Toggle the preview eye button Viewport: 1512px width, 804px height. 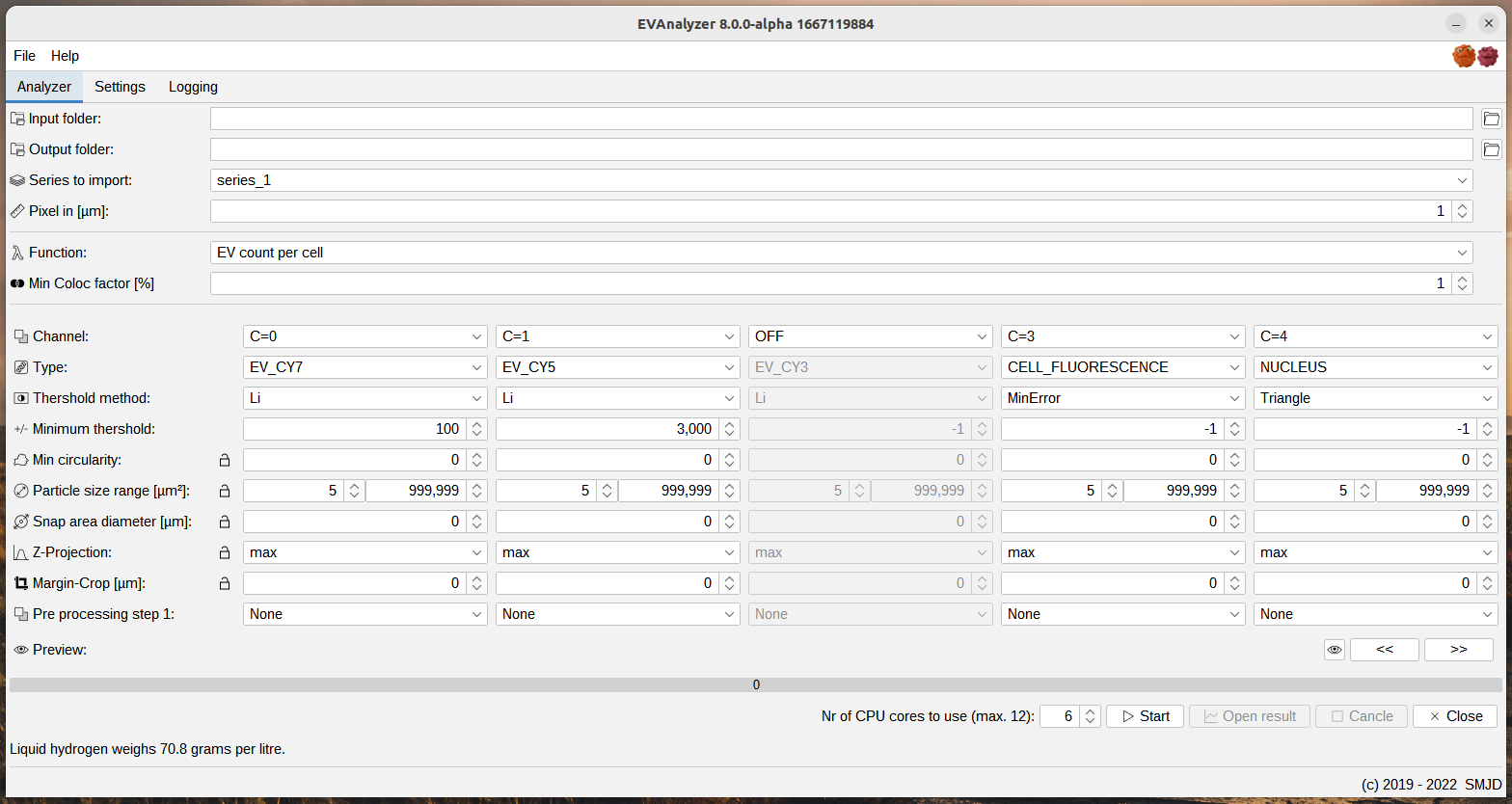[1335, 650]
